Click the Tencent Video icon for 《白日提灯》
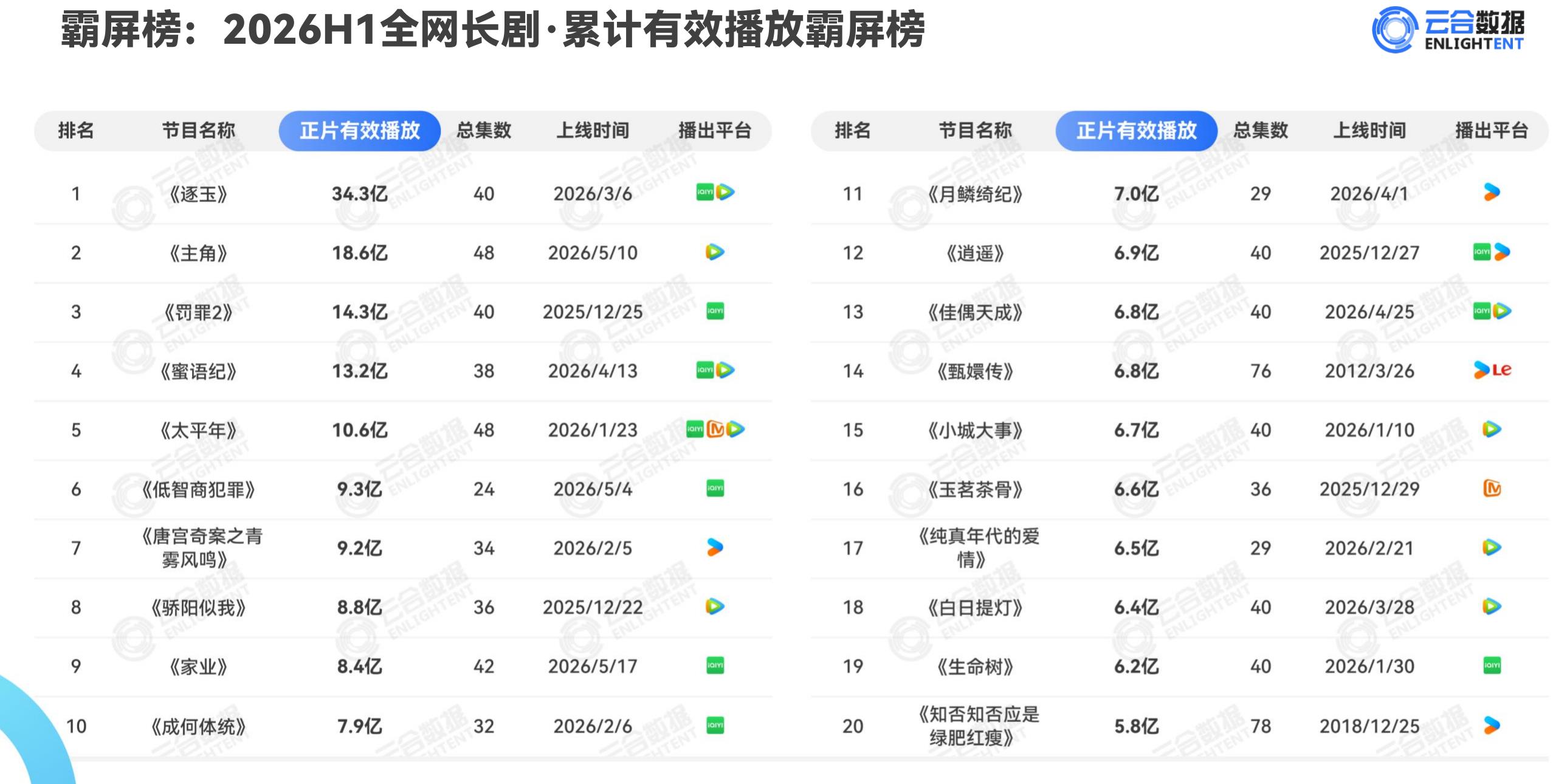This screenshot has height=784, width=1553. tap(1492, 606)
